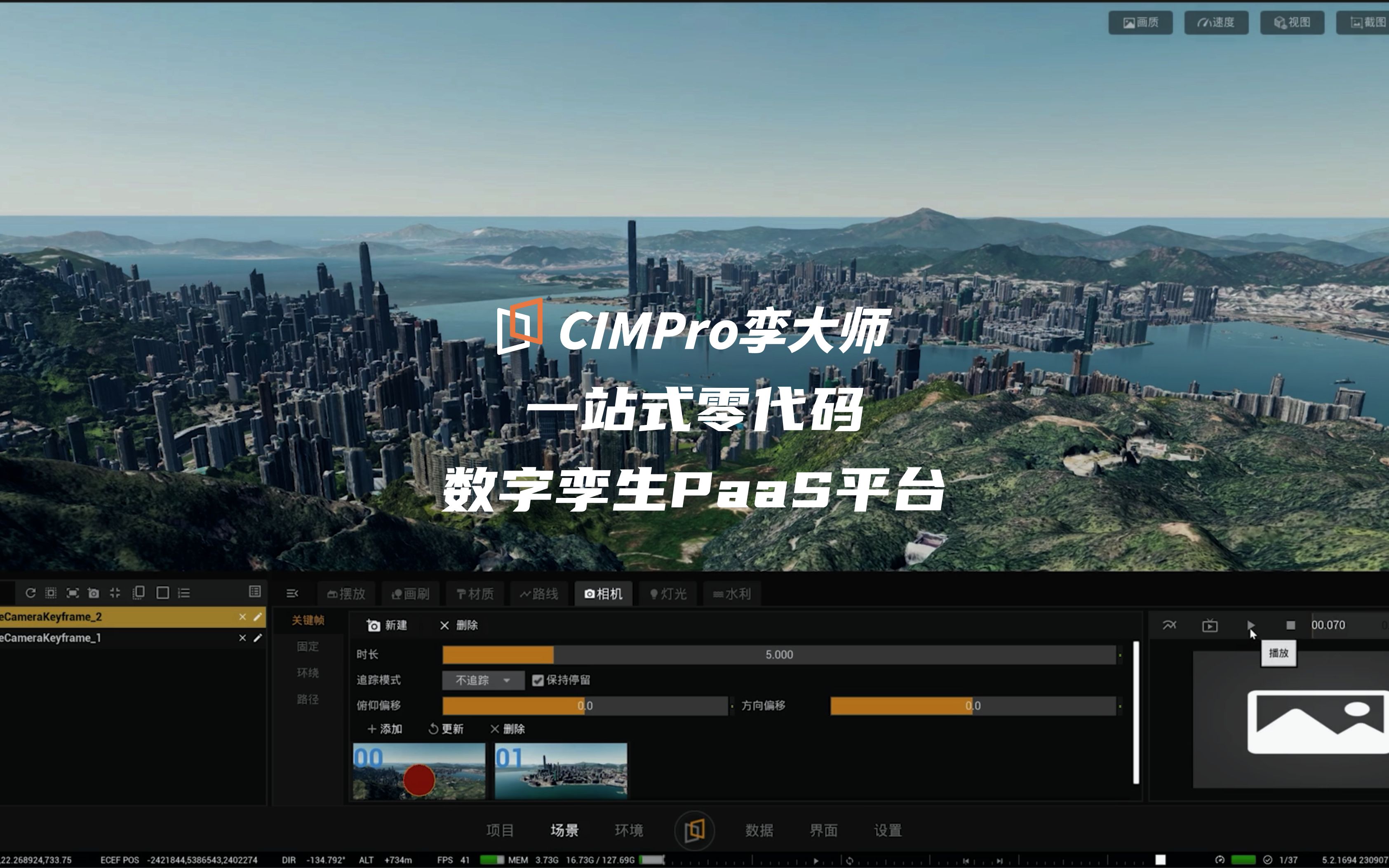Open the 项目 bottom tab
1389x868 pixels.
tap(500, 830)
